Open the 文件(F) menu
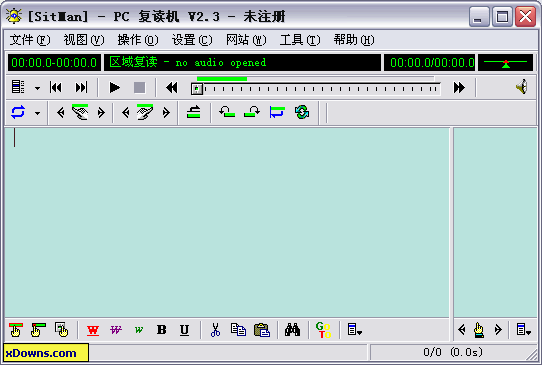 coord(30,40)
